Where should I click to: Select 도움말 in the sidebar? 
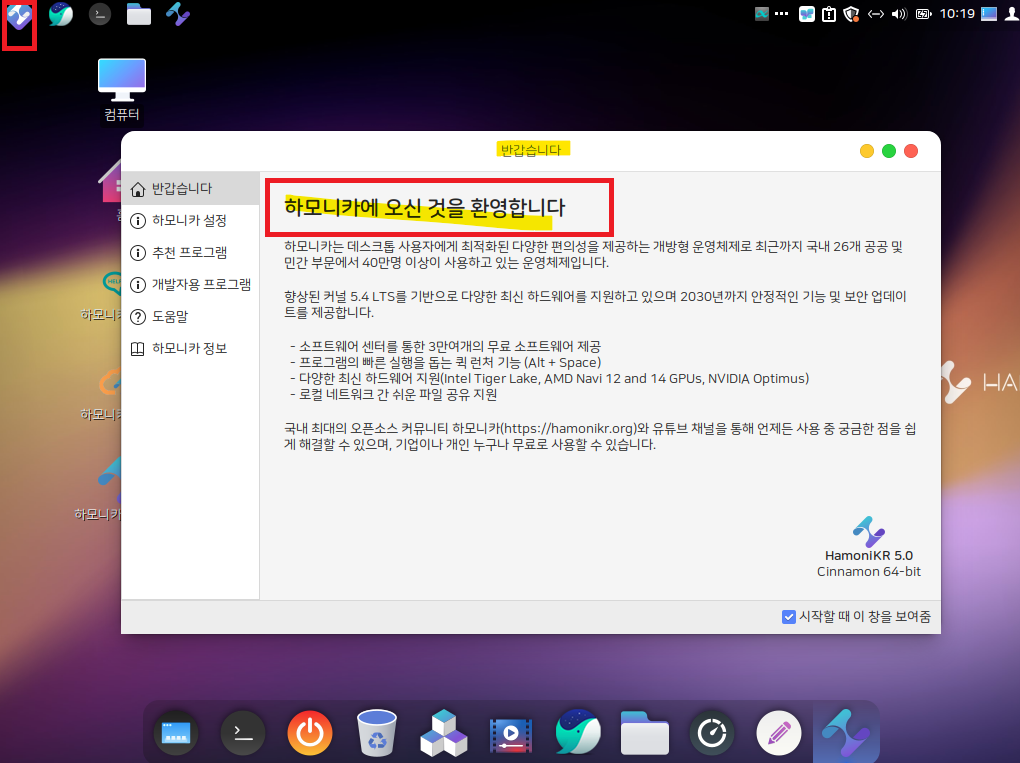[191, 316]
